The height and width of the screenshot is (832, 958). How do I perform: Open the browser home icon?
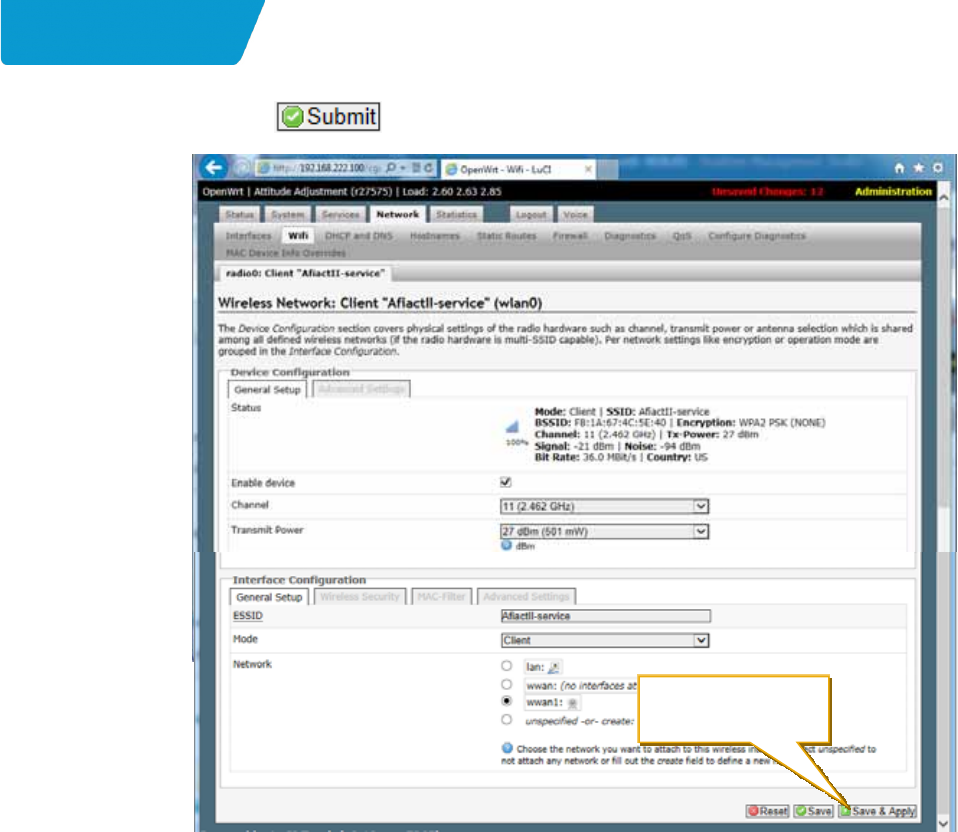[899, 168]
